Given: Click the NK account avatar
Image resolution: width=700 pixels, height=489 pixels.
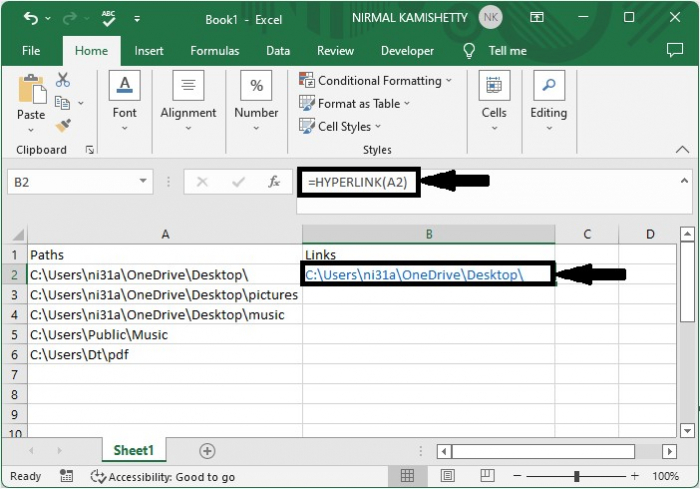Looking at the screenshot, I should (x=490, y=17).
